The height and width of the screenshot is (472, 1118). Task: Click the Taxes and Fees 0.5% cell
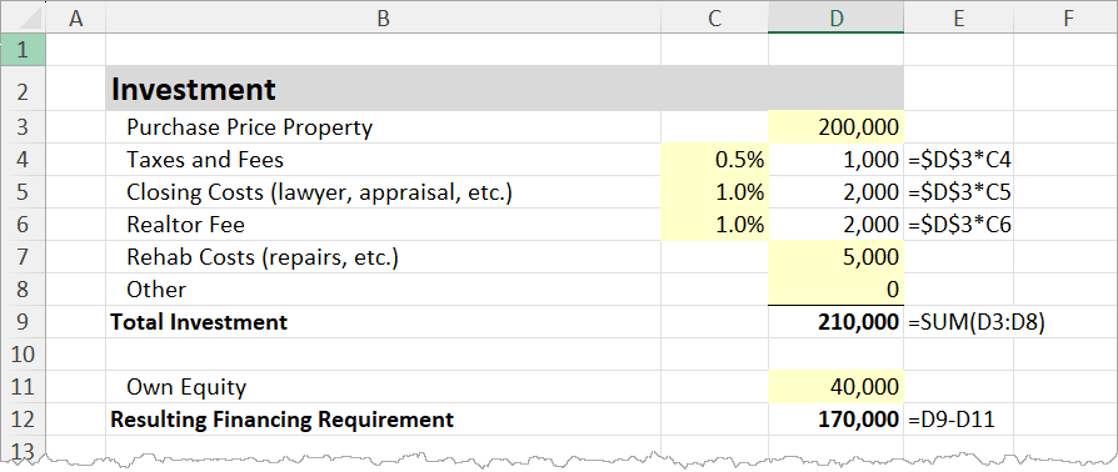click(x=714, y=159)
